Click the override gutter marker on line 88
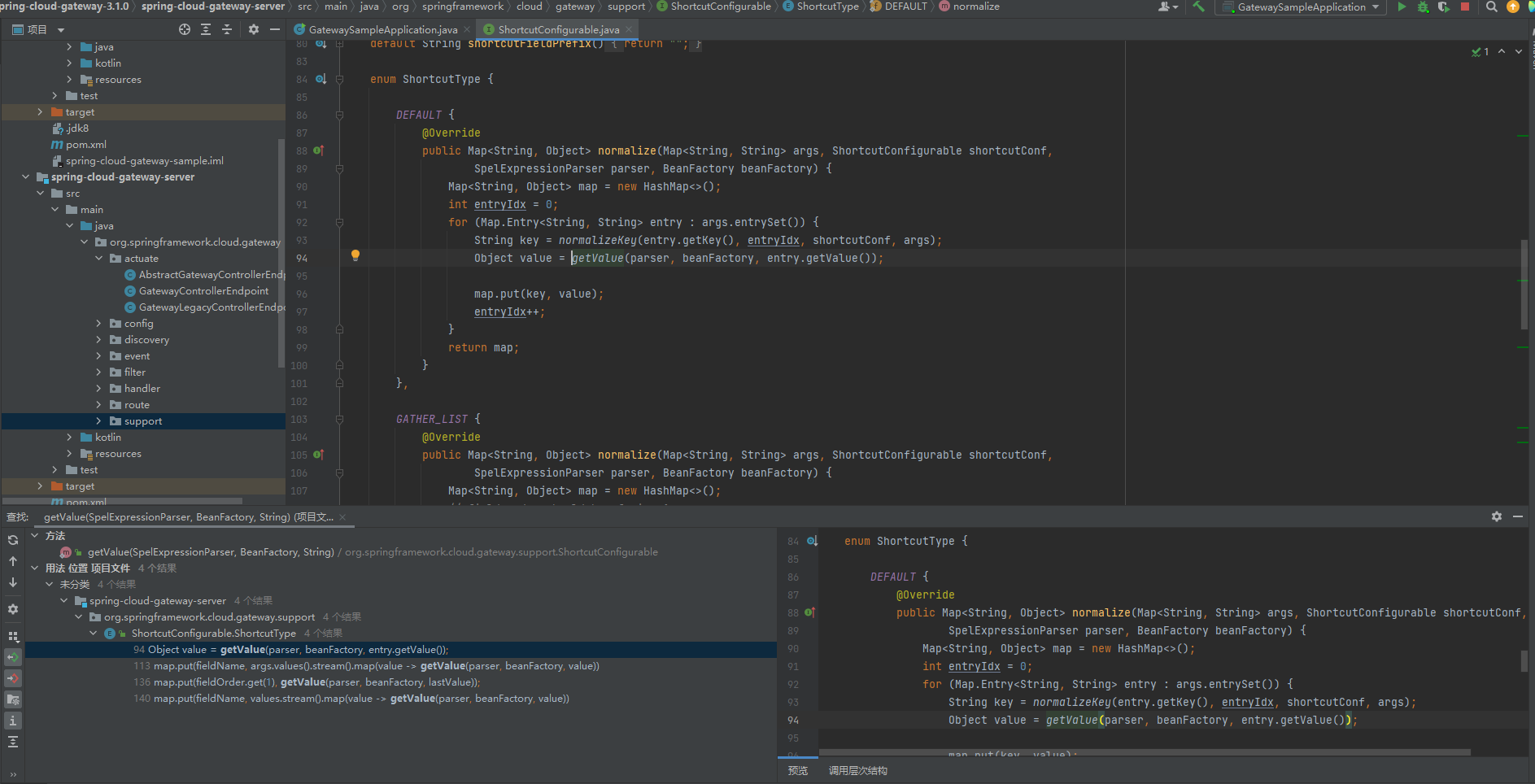The width and height of the screenshot is (1535, 784). (x=318, y=150)
